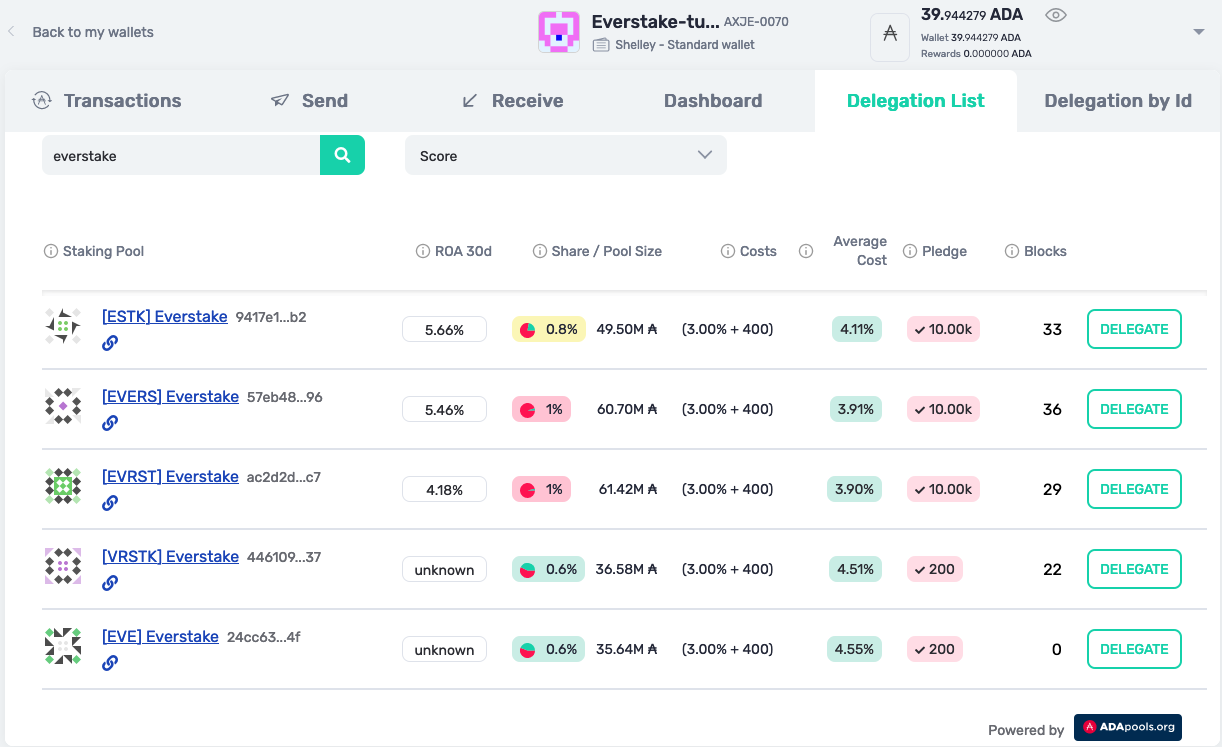Open the ADApools.org badge
Viewport: 1222px width, 747px height.
click(x=1128, y=727)
